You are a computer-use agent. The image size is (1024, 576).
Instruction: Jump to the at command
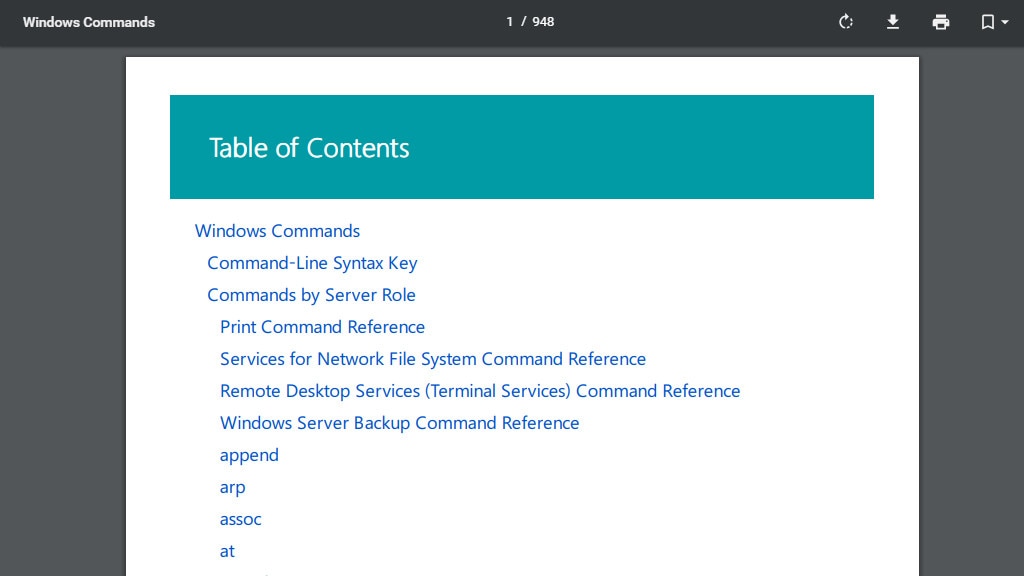tap(227, 551)
